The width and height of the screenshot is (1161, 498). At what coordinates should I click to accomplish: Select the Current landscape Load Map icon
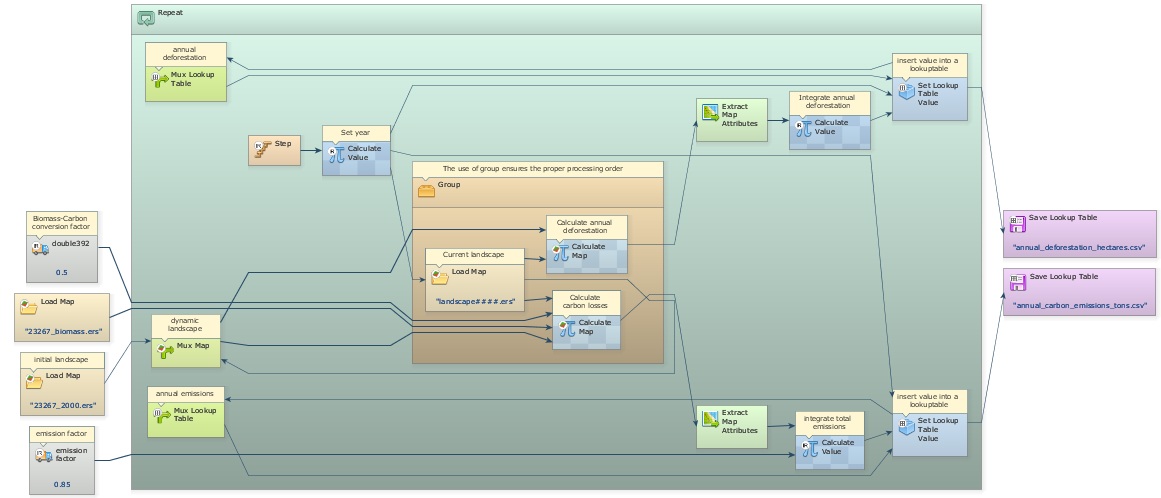pyautogui.click(x=439, y=275)
